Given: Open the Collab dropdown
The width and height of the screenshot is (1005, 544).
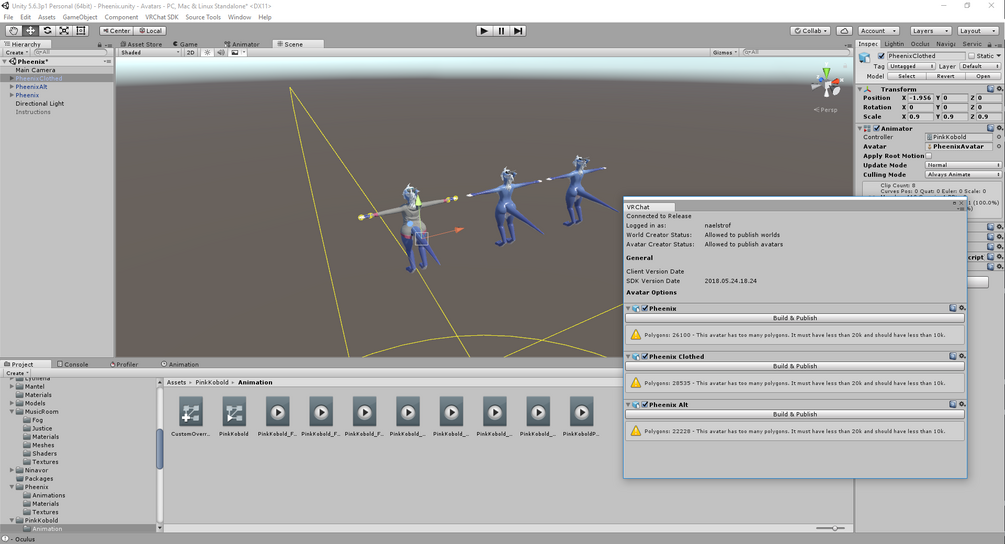Looking at the screenshot, I should pyautogui.click(x=811, y=31).
